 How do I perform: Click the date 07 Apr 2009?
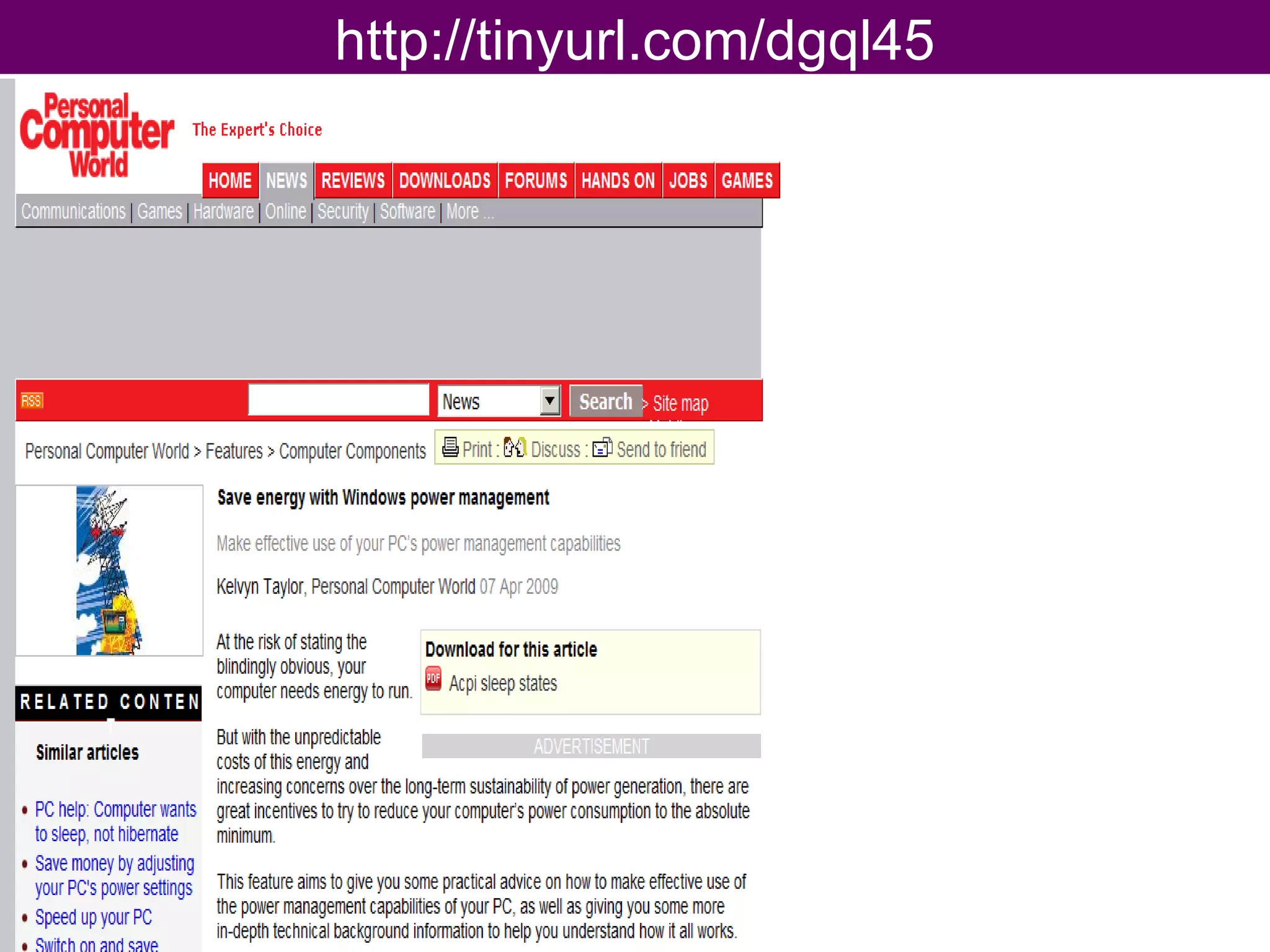(518, 586)
